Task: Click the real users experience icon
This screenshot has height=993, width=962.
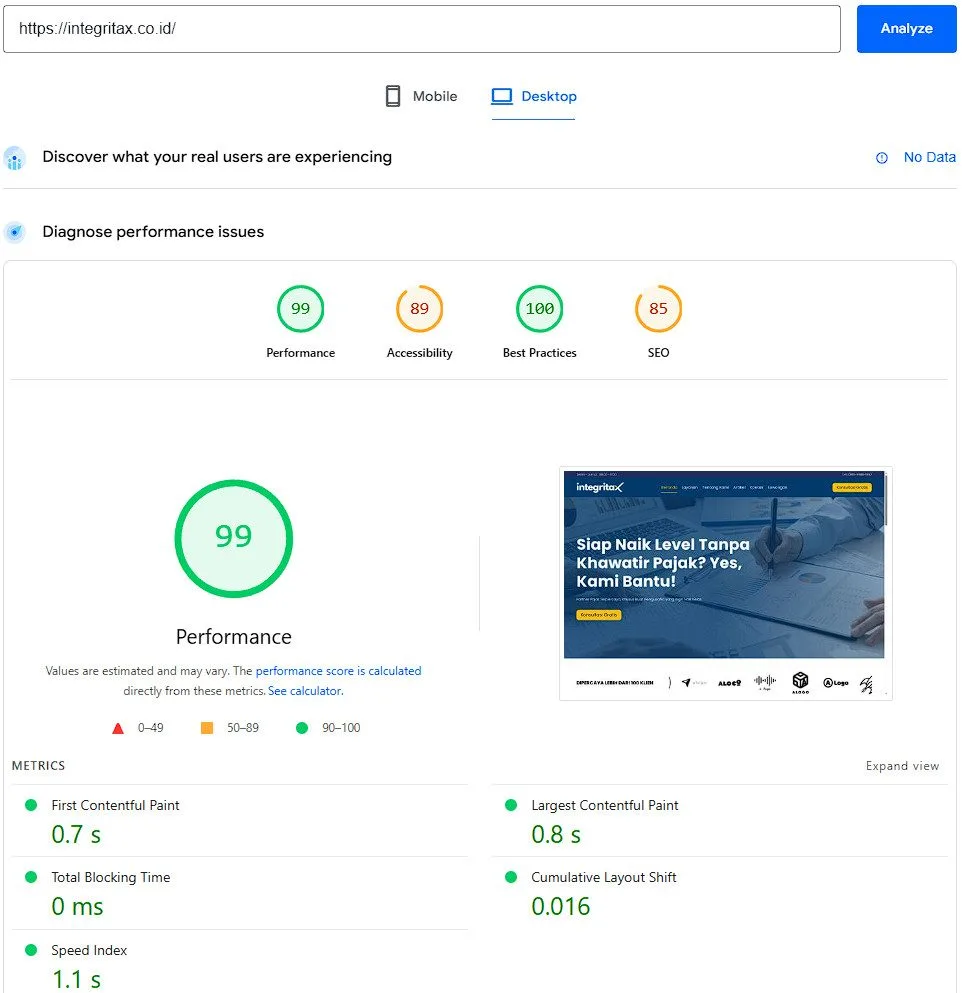Action: point(14,158)
